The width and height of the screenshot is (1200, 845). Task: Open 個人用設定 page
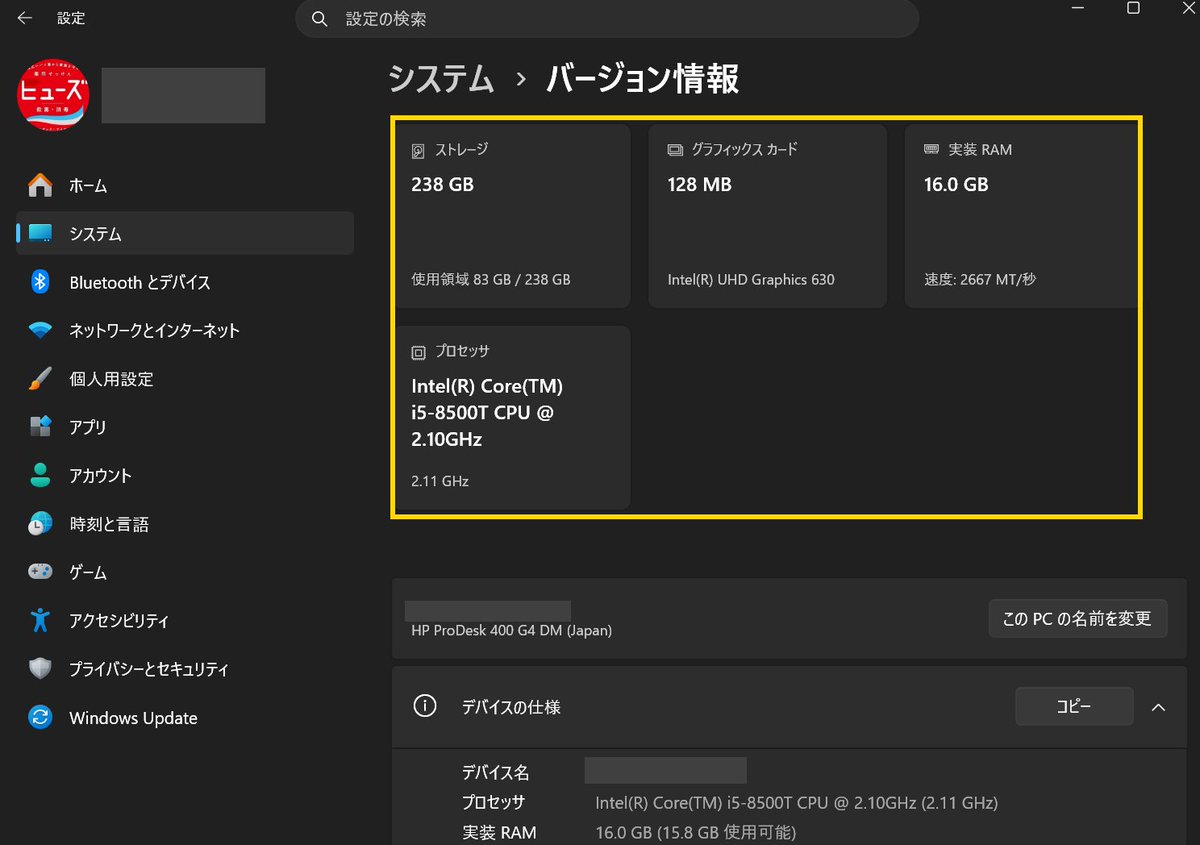tap(185, 378)
